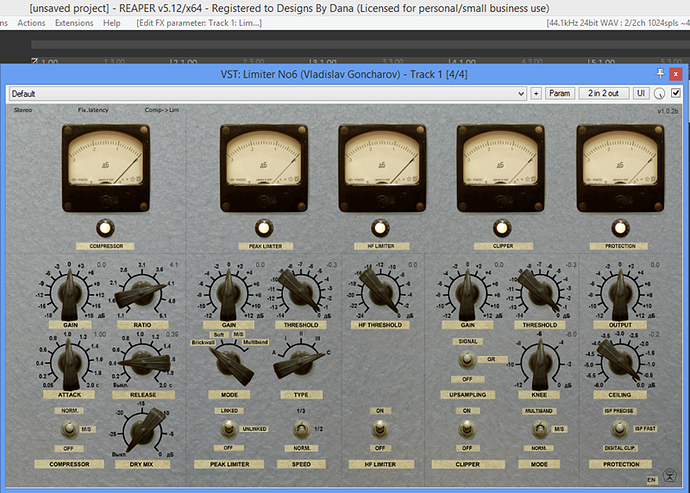The image size is (690, 493).
Task: Open the Help menu
Action: (x=112, y=23)
